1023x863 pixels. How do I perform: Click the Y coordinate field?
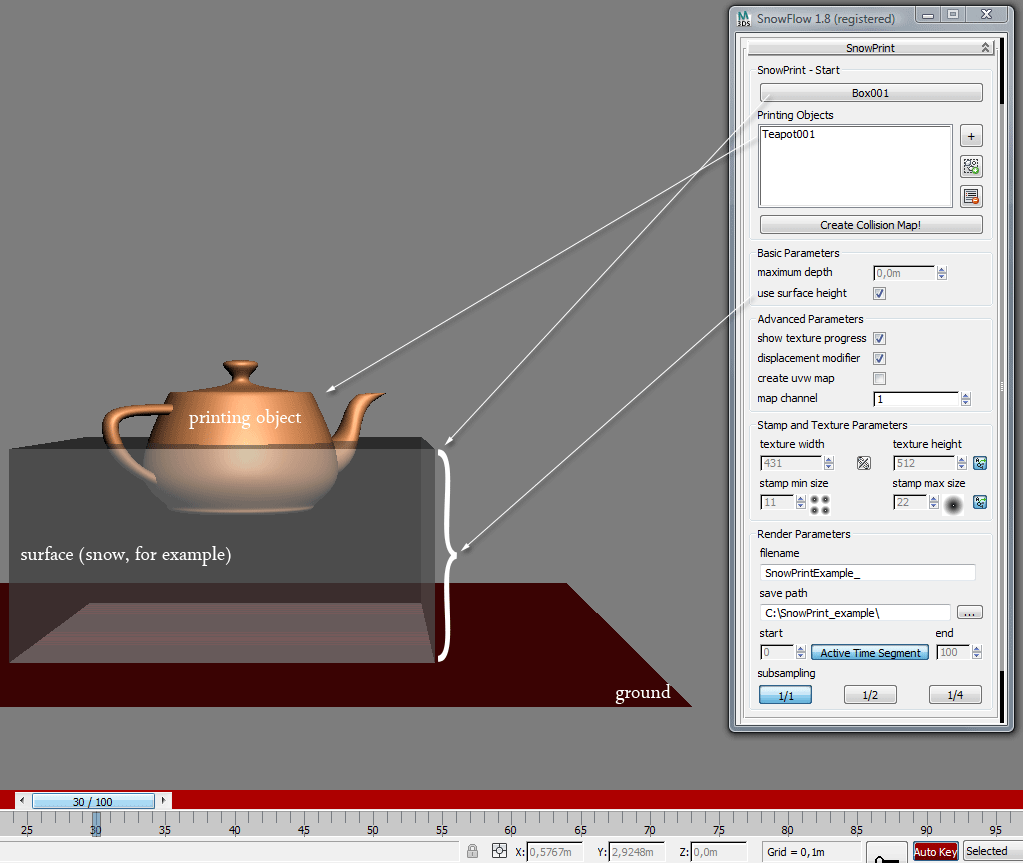click(636, 851)
